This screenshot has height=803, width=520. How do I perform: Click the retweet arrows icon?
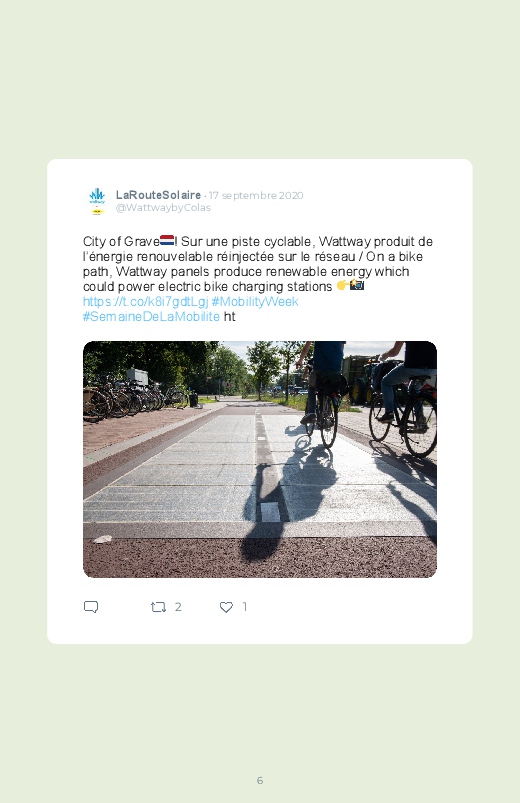[158, 607]
